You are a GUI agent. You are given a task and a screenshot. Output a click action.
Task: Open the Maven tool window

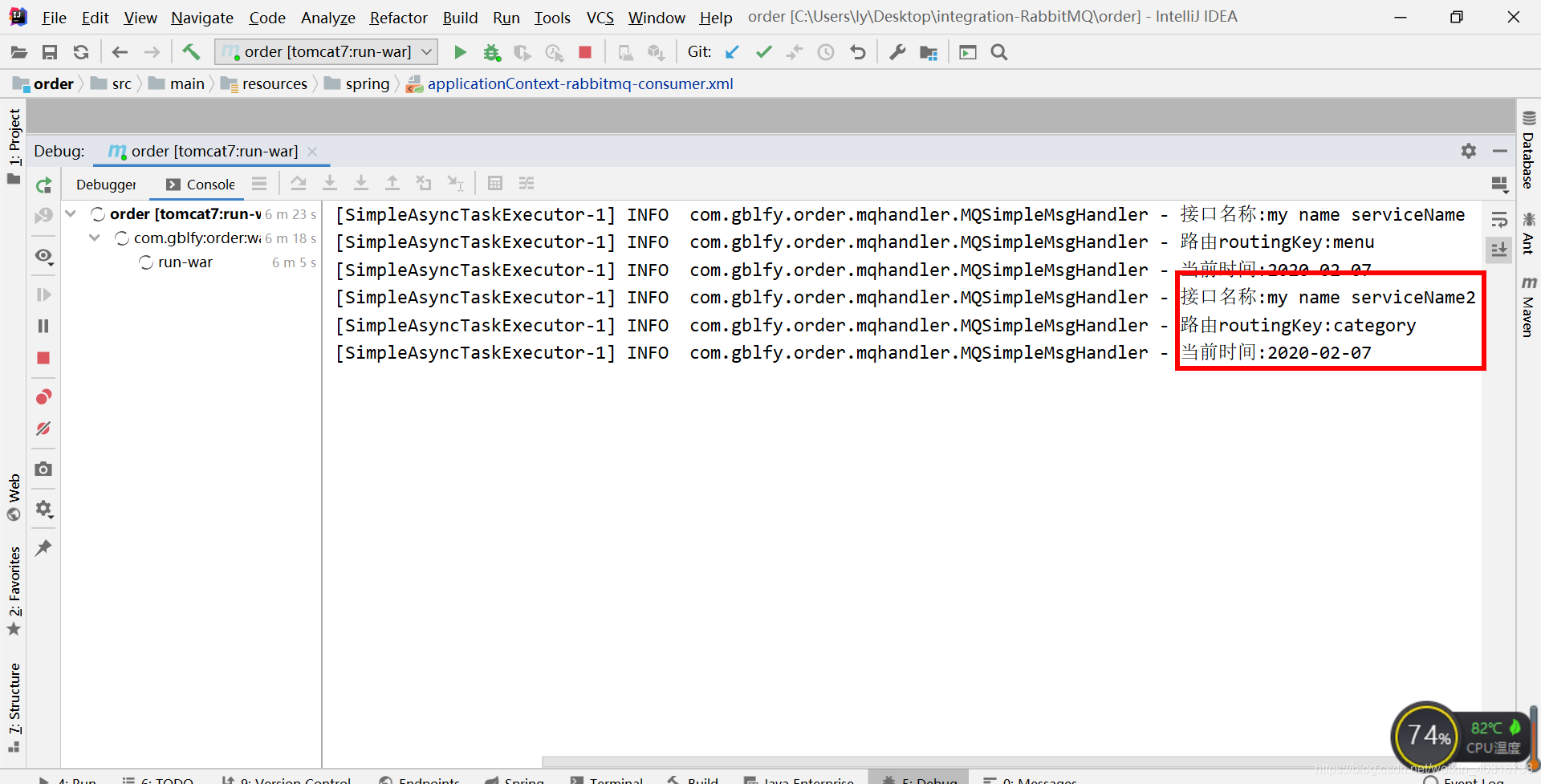pos(1528,307)
